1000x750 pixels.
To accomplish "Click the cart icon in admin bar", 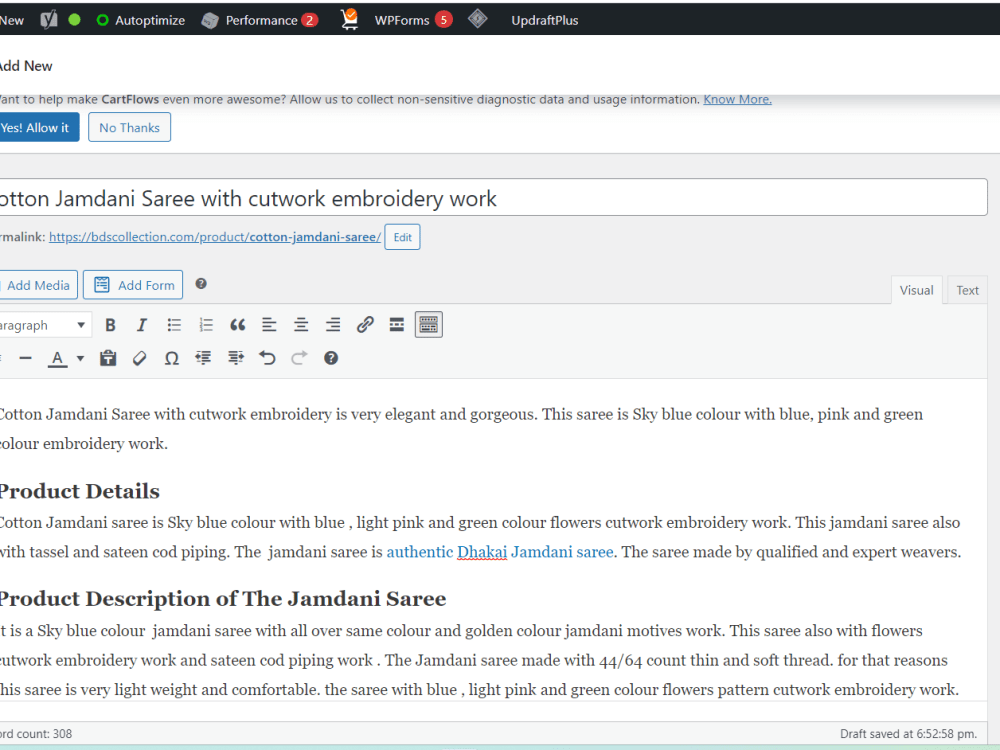I will point(349,19).
